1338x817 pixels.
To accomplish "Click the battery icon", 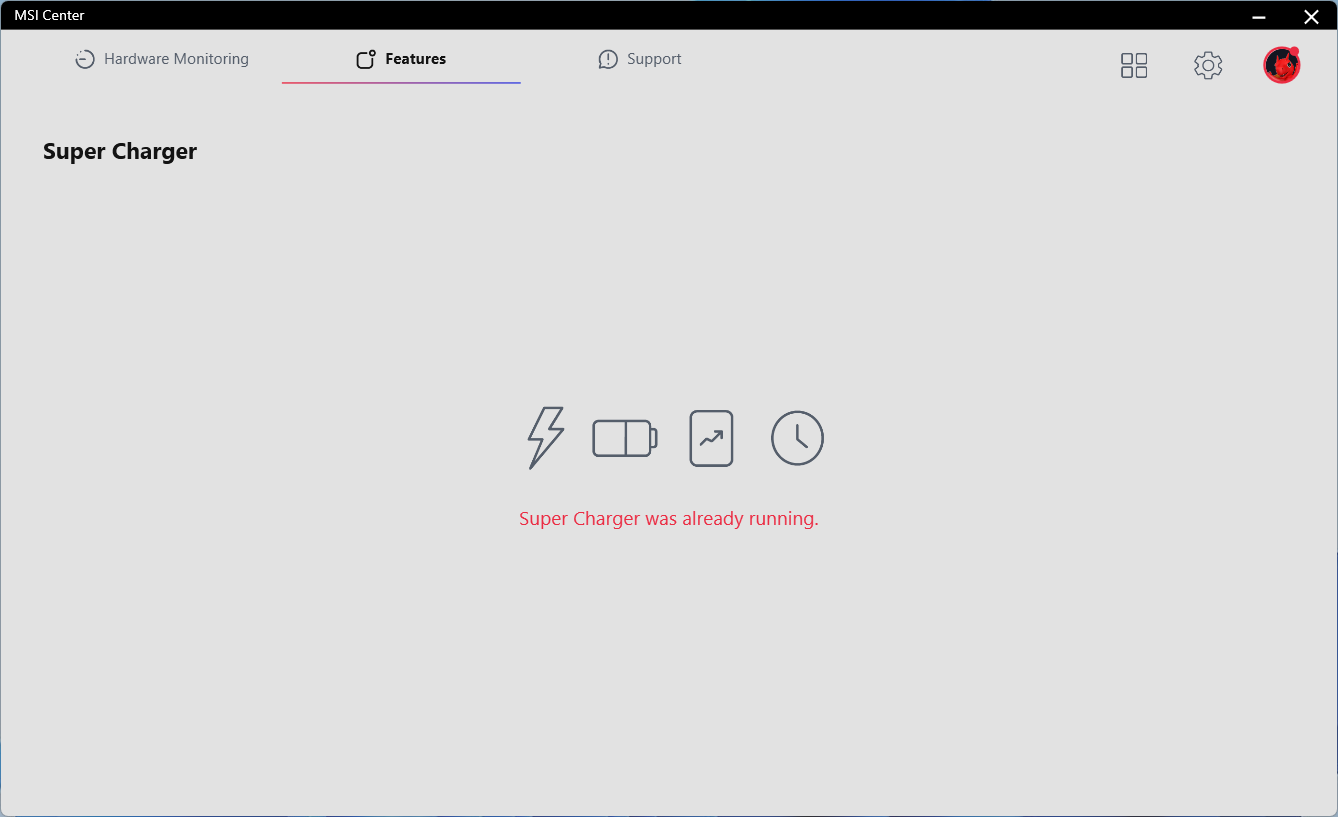I will click(x=625, y=438).
